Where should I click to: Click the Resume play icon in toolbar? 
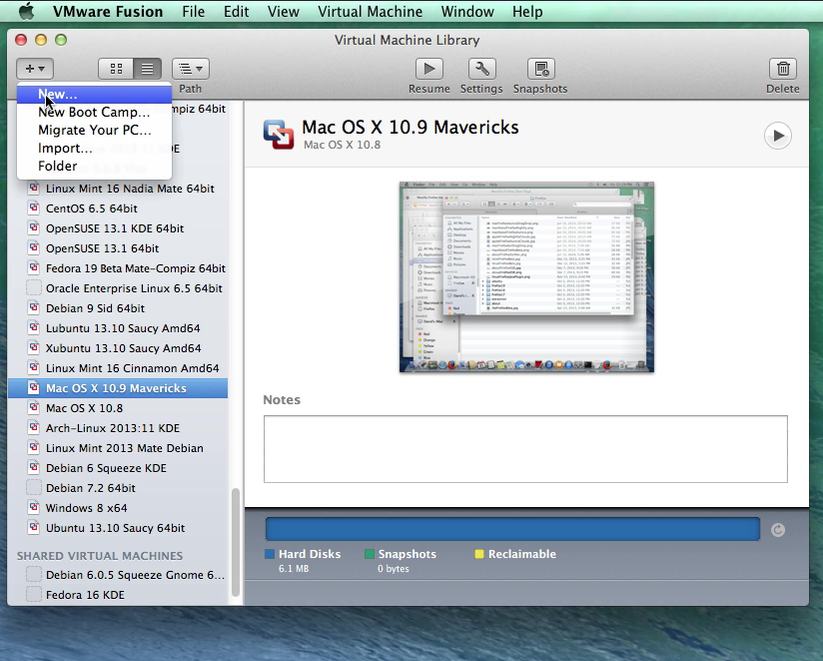tap(429, 69)
